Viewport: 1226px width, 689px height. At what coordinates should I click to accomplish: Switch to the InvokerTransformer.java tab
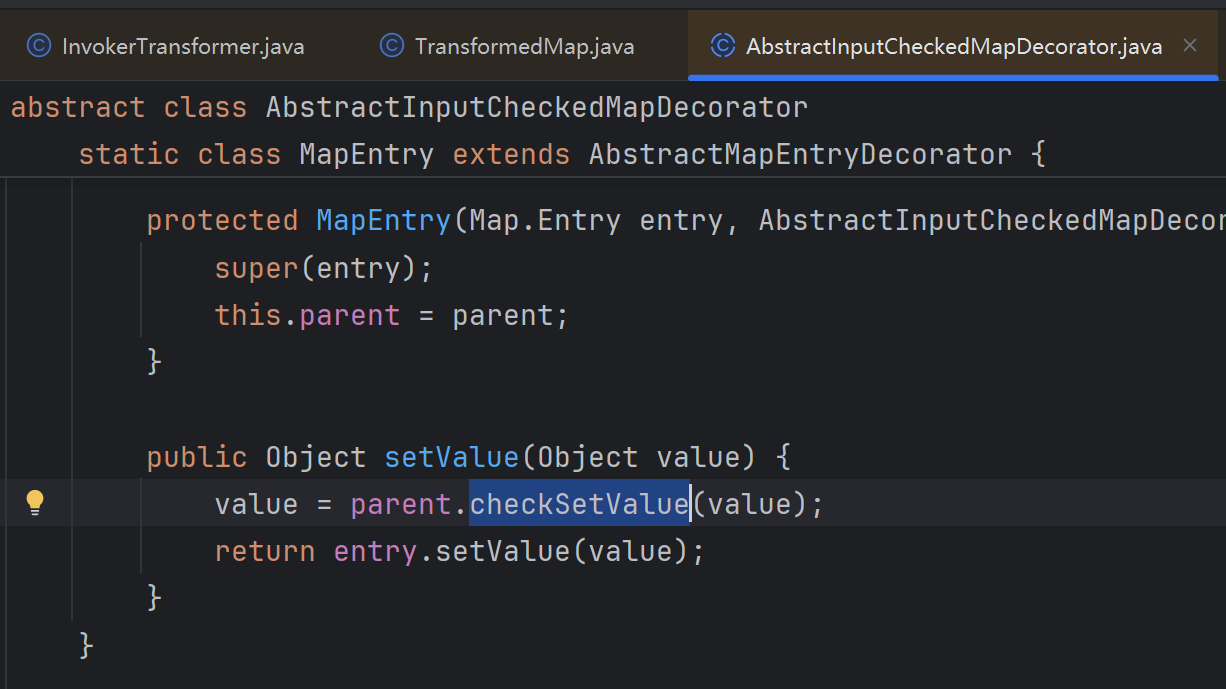[x=182, y=46]
